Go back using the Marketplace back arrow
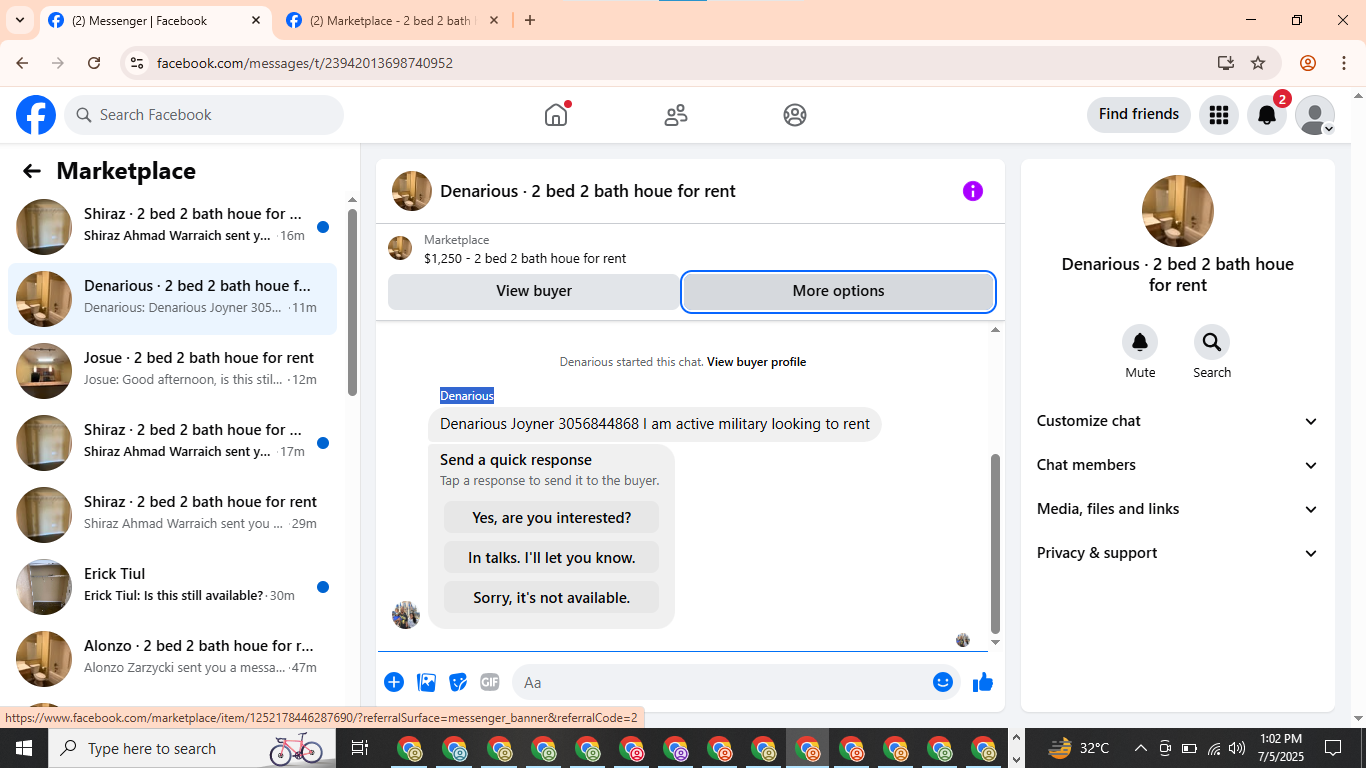1366x768 pixels. coord(32,171)
